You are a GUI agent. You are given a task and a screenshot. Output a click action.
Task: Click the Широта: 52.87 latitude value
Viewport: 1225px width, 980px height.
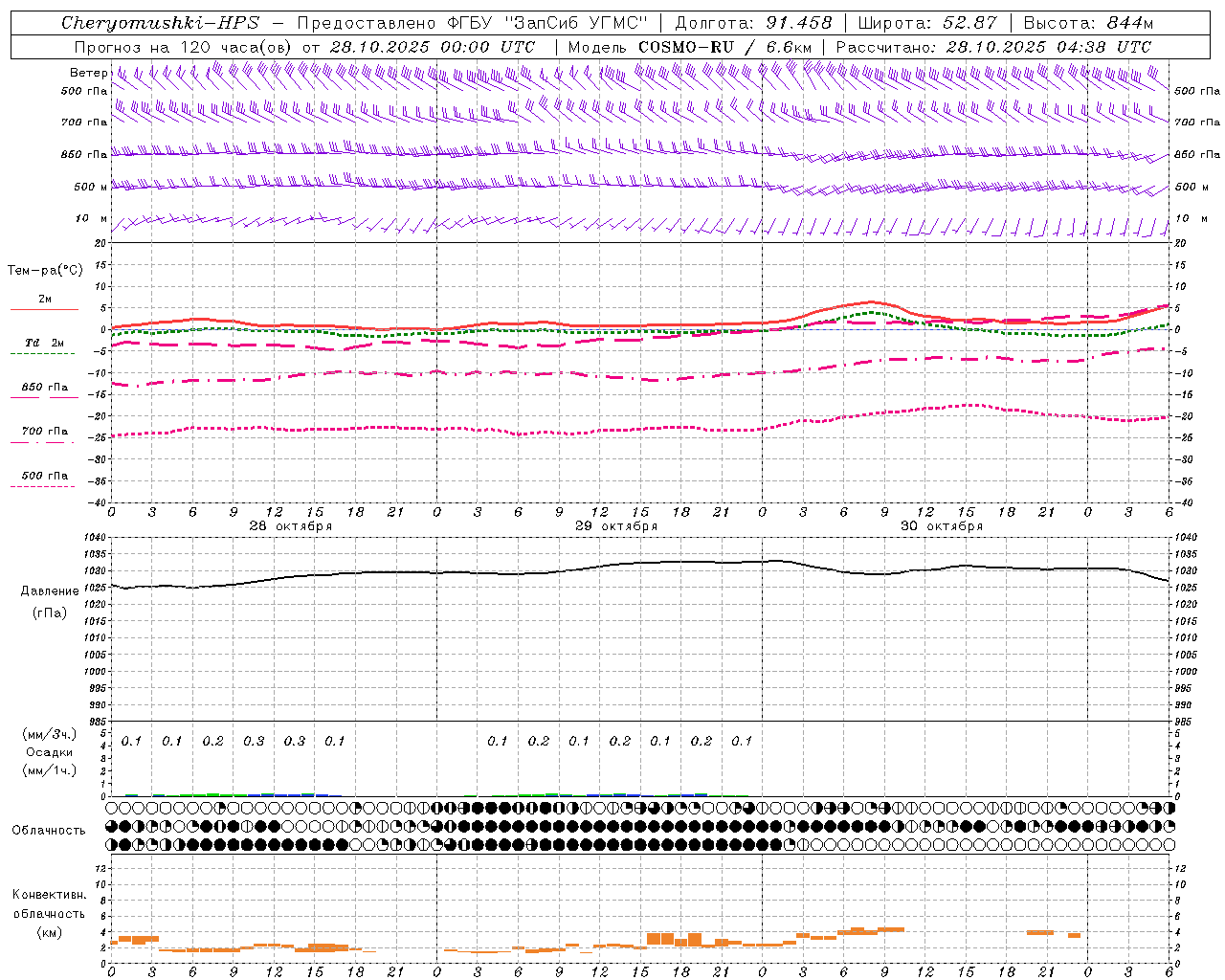[x=927, y=23]
